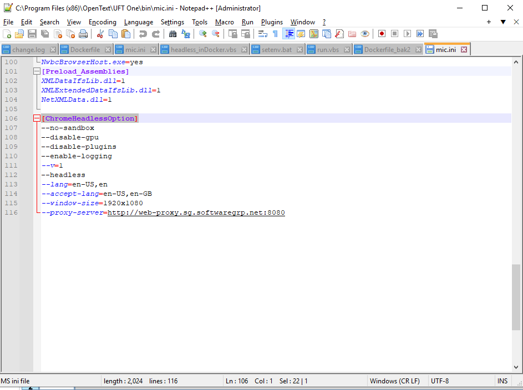Collapse the [ChromeHeadlessOption] fold marker
This screenshot has height=390, width=523.
pos(37,118)
